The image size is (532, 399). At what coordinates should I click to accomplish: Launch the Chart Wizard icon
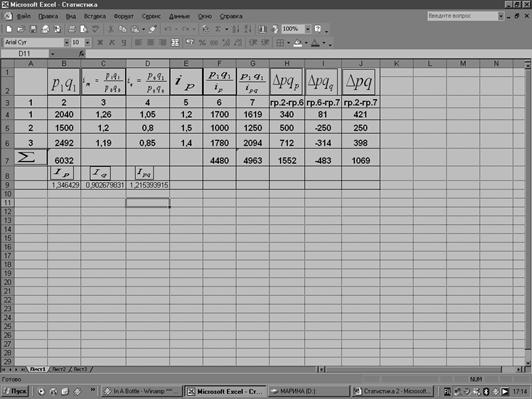[x=262, y=29]
